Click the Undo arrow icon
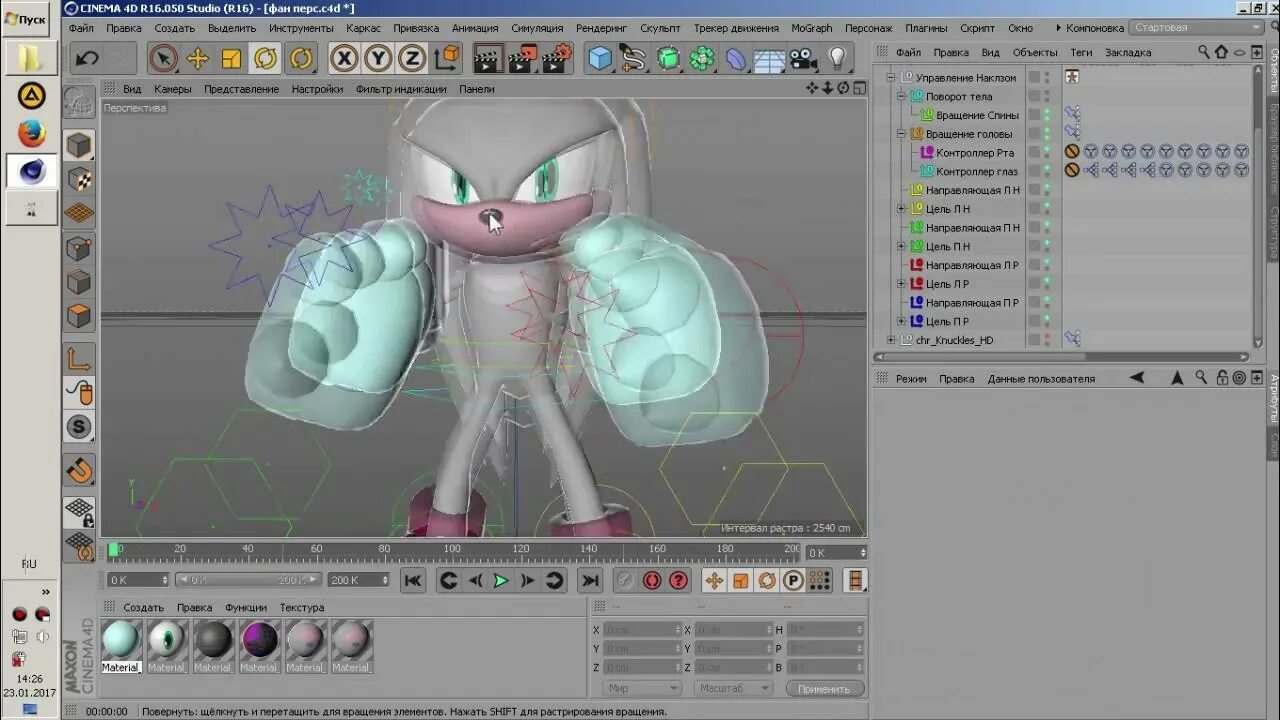Viewport: 1280px width, 720px height. click(87, 58)
